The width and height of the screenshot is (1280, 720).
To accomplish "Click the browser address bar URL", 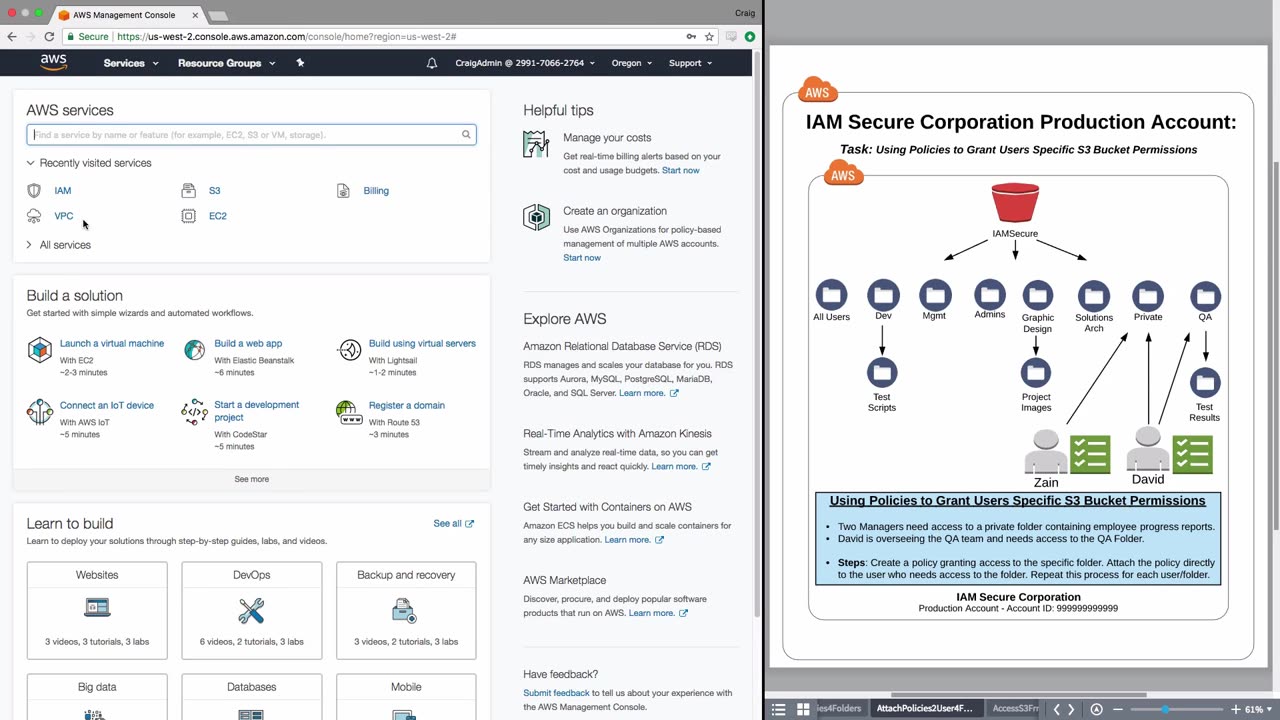I will pos(286,37).
